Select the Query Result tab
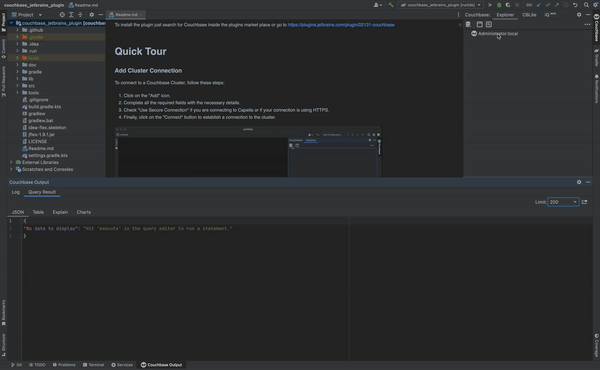This screenshot has height=370, width=600. tap(42, 192)
